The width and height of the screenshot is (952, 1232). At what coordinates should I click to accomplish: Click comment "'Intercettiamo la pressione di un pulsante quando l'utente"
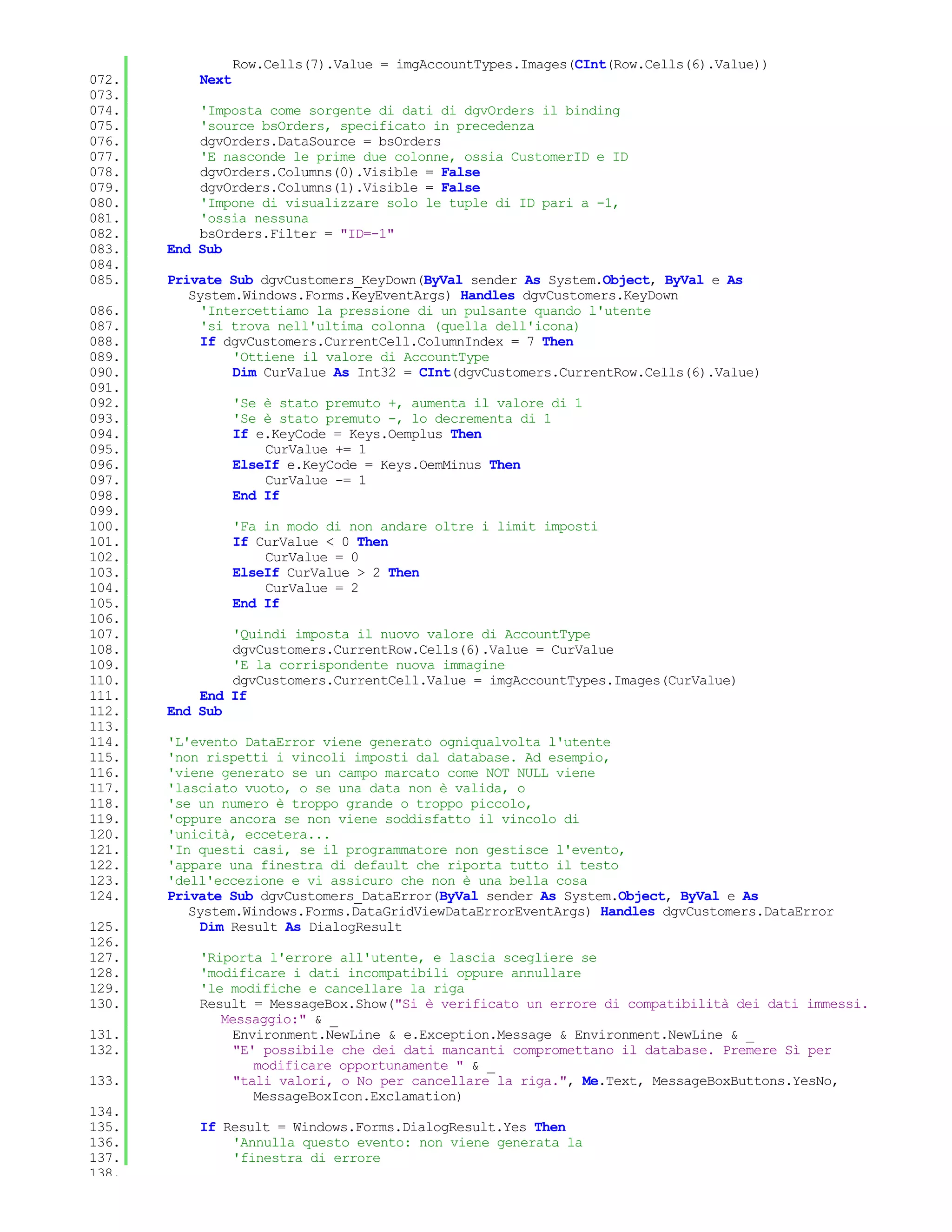426,311
